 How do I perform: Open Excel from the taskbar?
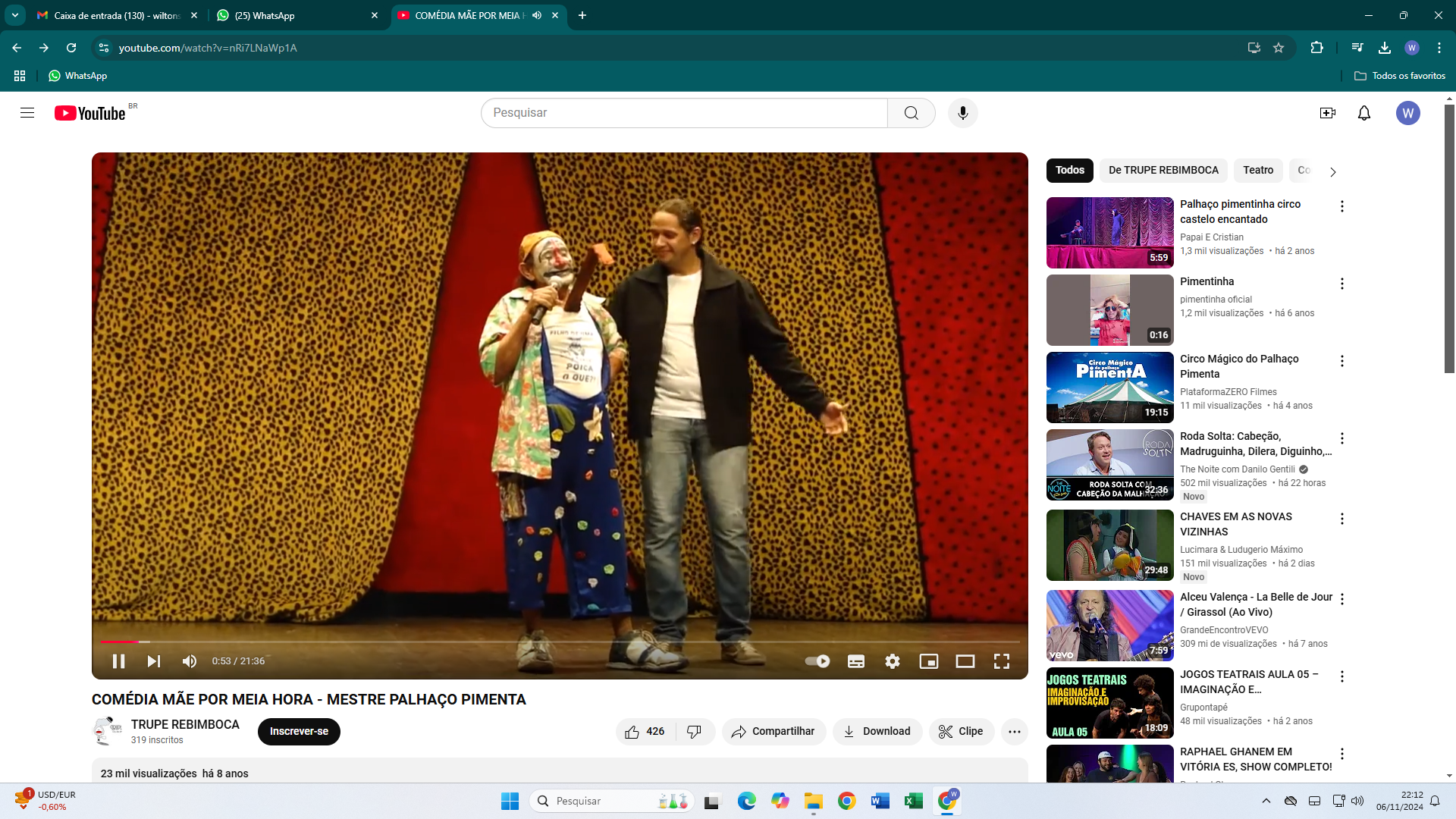coord(913,801)
